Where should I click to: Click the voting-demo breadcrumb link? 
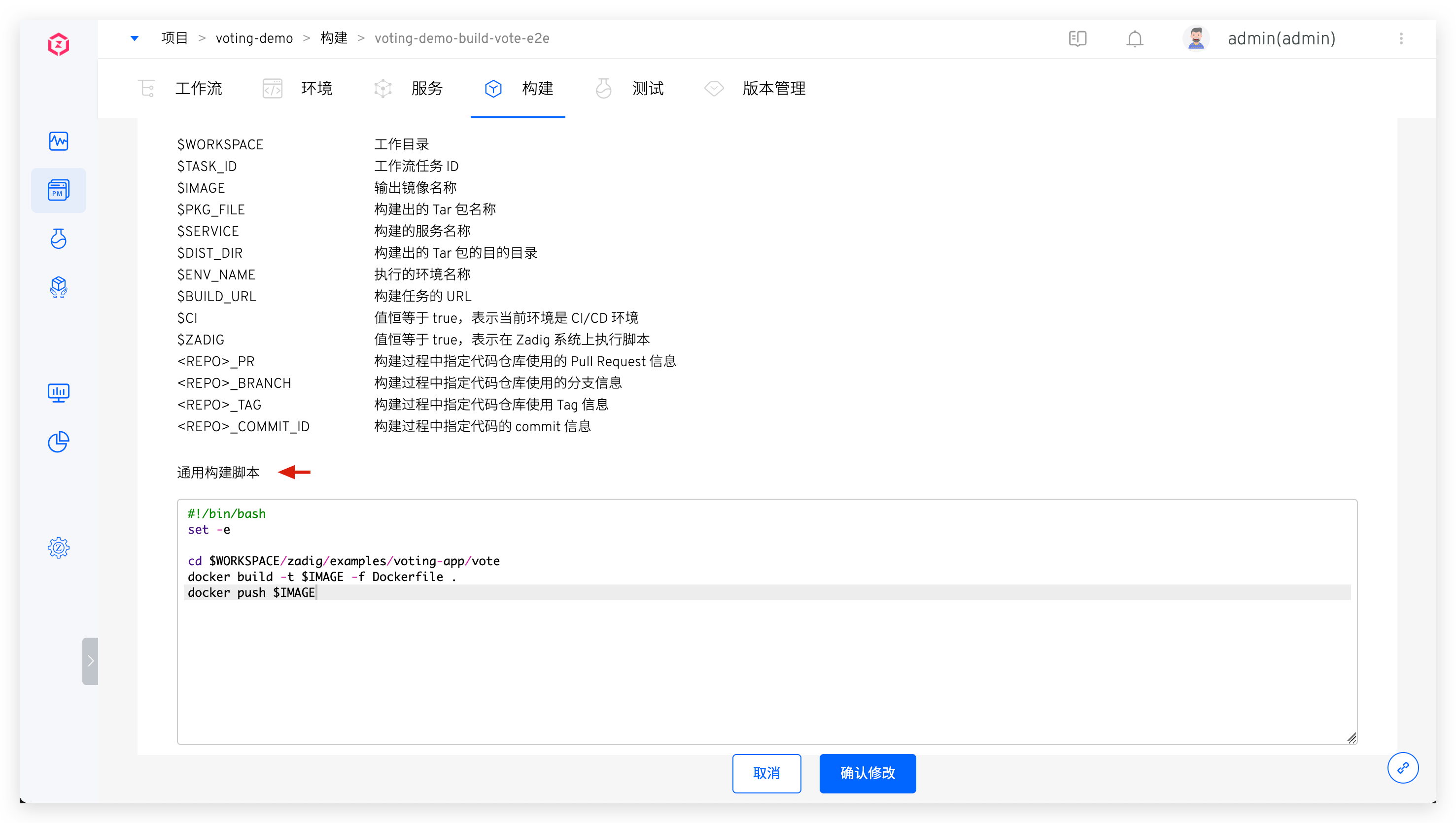click(x=254, y=38)
